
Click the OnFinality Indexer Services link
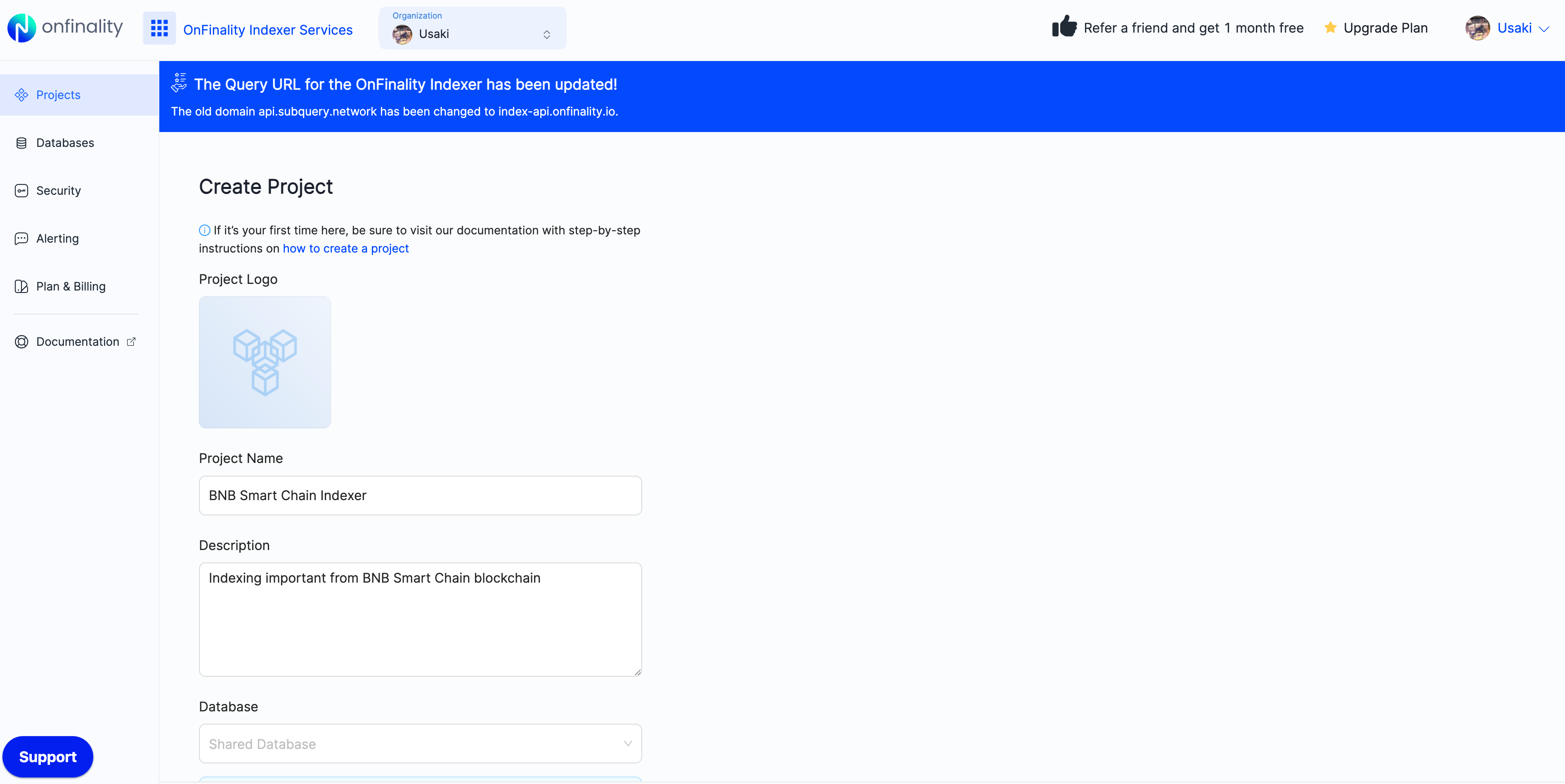(x=267, y=30)
